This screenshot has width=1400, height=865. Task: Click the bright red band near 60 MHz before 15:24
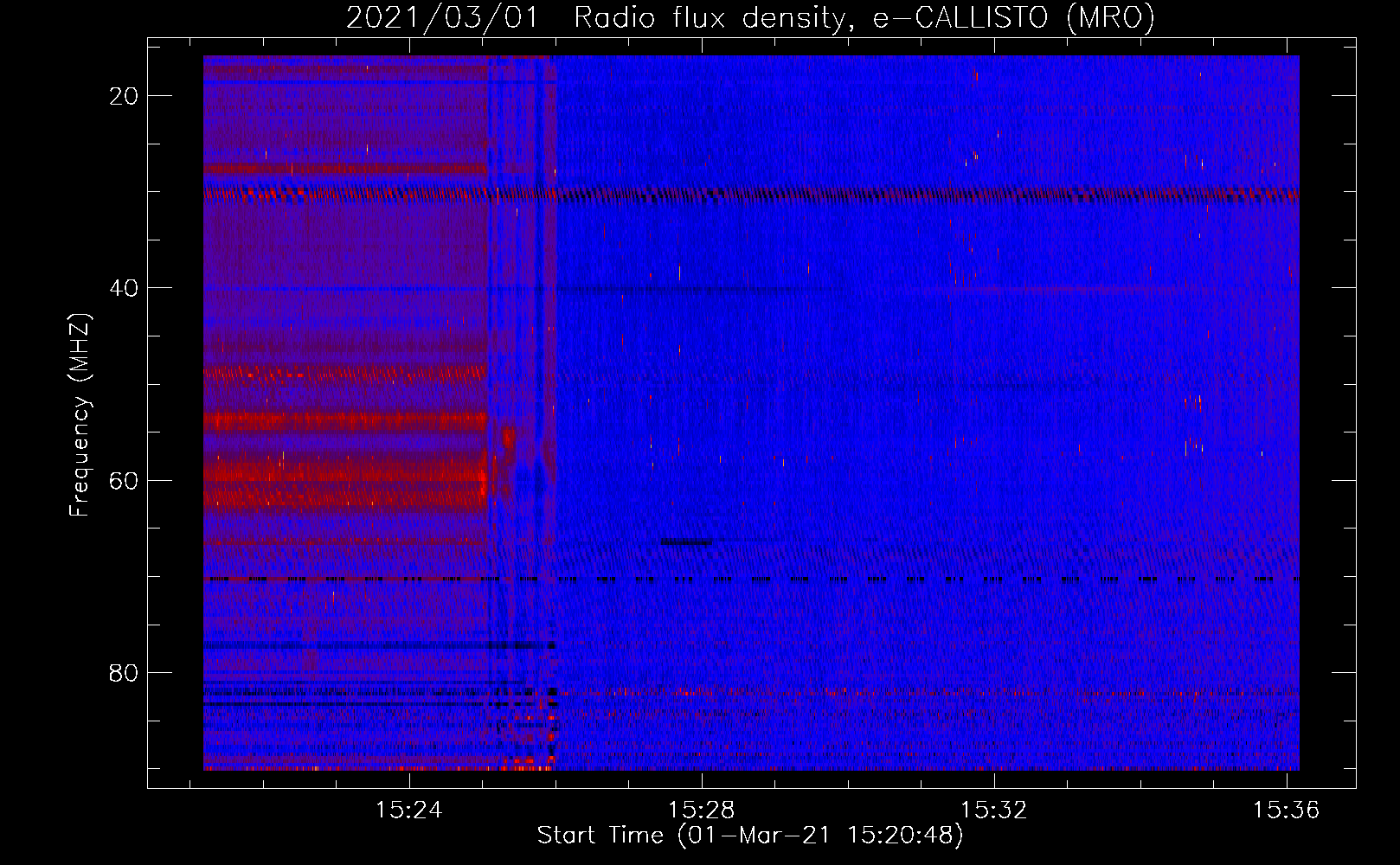[344, 471]
